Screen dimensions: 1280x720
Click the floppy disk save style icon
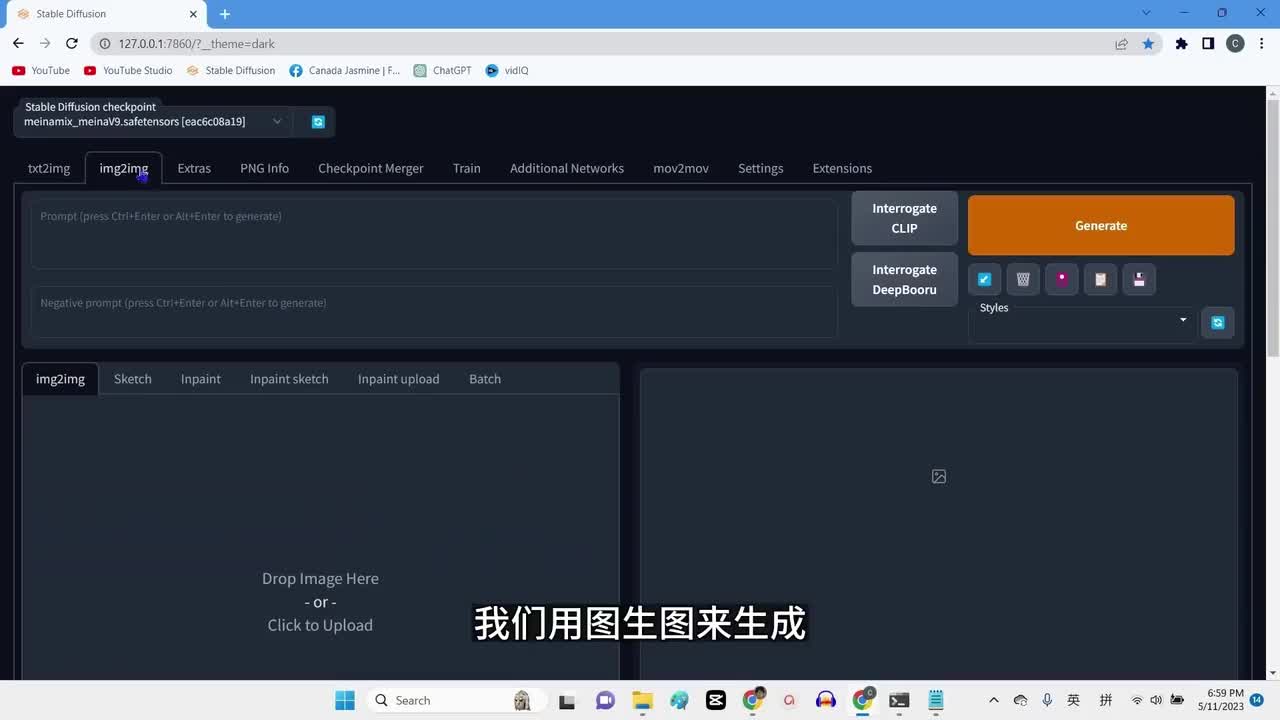coord(1139,280)
